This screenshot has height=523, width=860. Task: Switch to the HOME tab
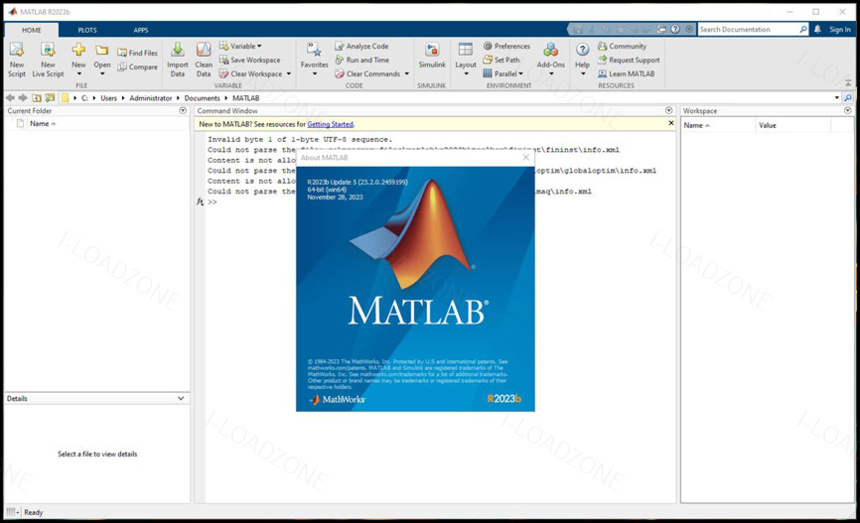[31, 30]
